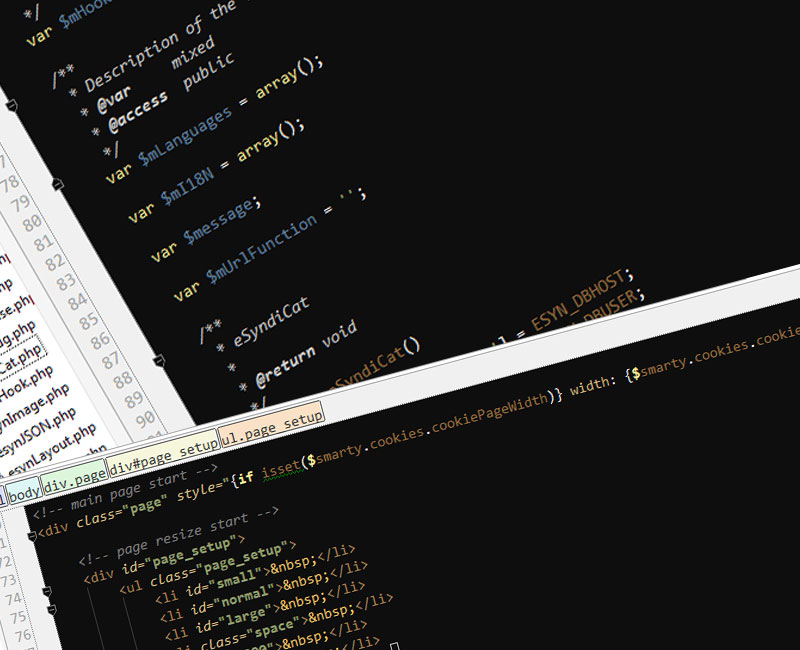Click the li id="large" line
This screenshot has height=650, width=800.
click(265, 611)
